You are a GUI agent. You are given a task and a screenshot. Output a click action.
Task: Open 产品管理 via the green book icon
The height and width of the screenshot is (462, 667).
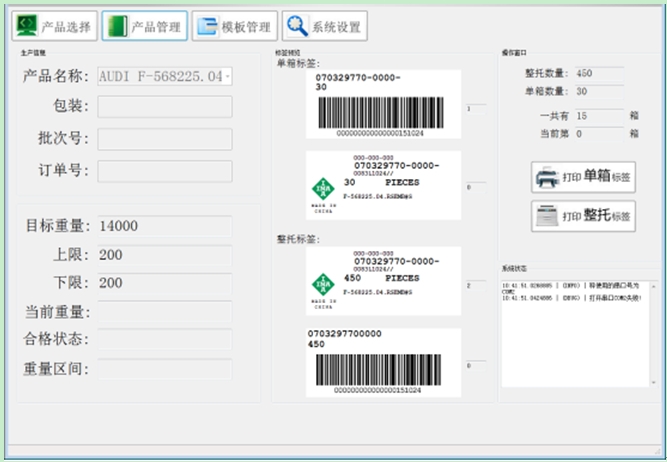click(117, 26)
